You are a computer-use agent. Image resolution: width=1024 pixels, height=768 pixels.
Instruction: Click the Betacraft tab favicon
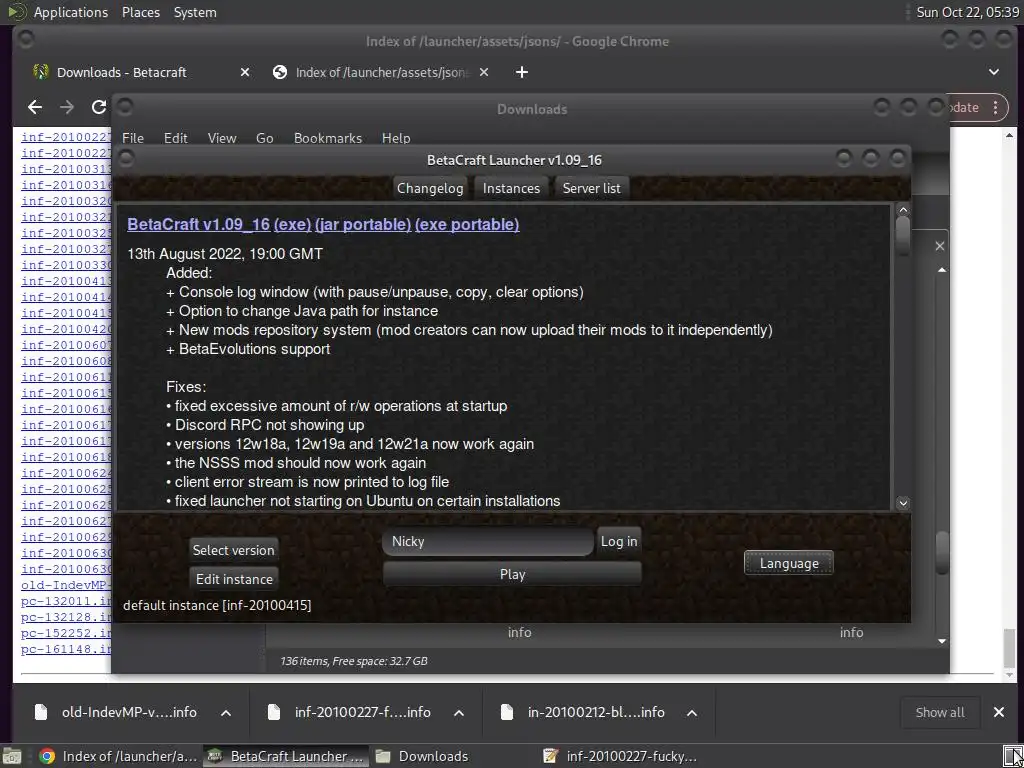click(x=41, y=72)
